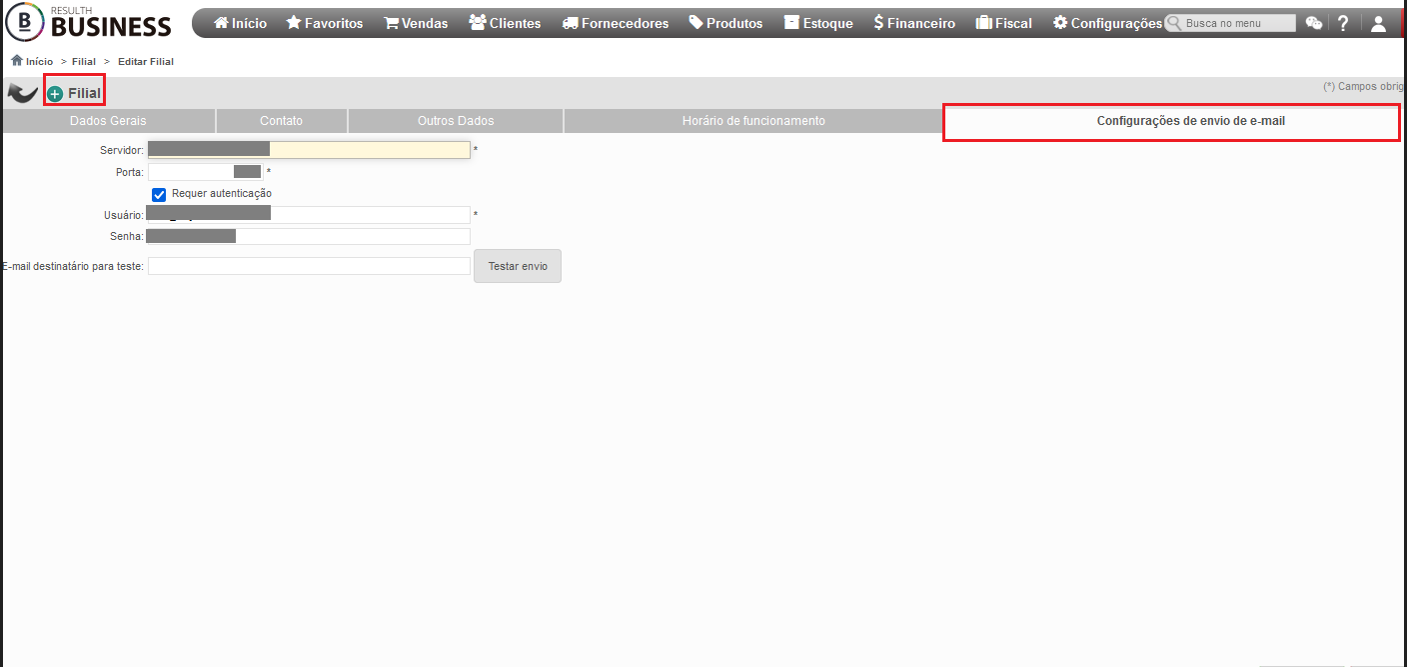Open the Favoritos menu
The width and height of the screenshot is (1407, 667).
tap(325, 23)
